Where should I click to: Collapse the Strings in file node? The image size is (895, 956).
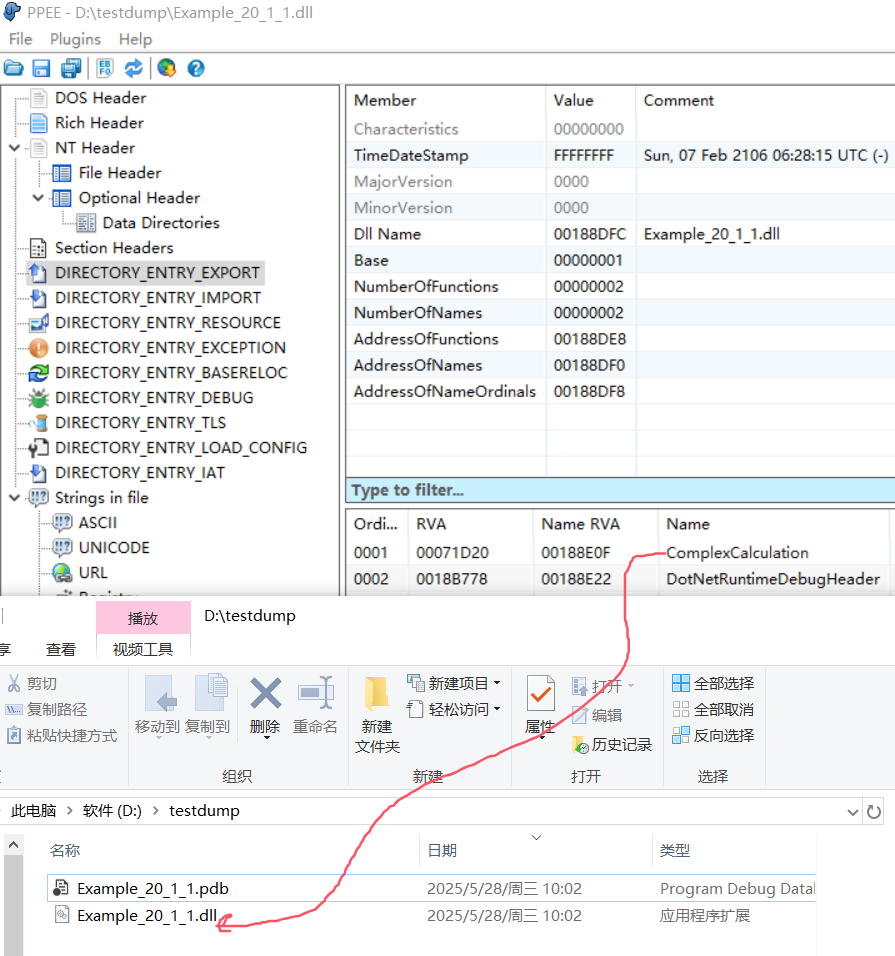[x=14, y=498]
